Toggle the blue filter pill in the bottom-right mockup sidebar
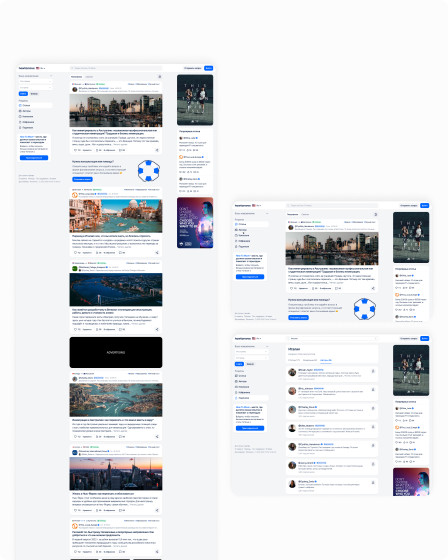The image size is (448, 560). point(239,364)
